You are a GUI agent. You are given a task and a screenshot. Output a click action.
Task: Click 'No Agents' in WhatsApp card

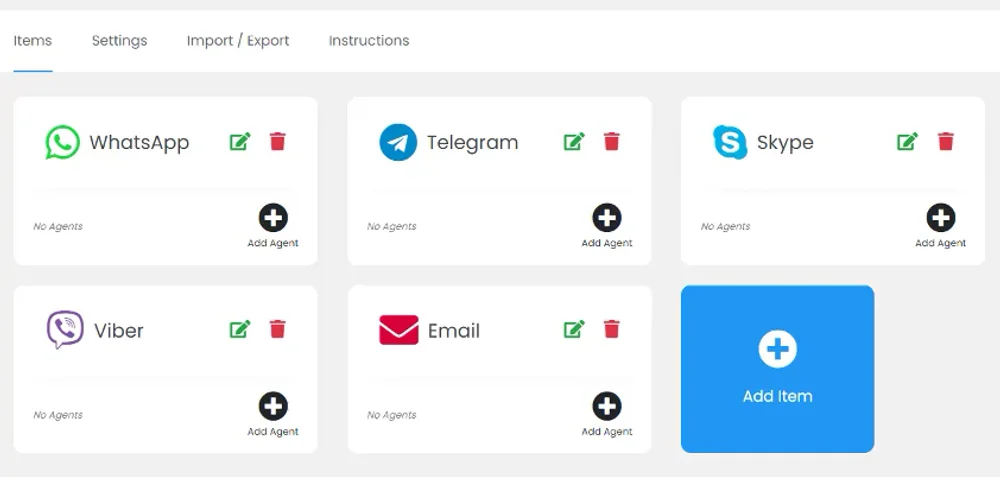(x=58, y=226)
